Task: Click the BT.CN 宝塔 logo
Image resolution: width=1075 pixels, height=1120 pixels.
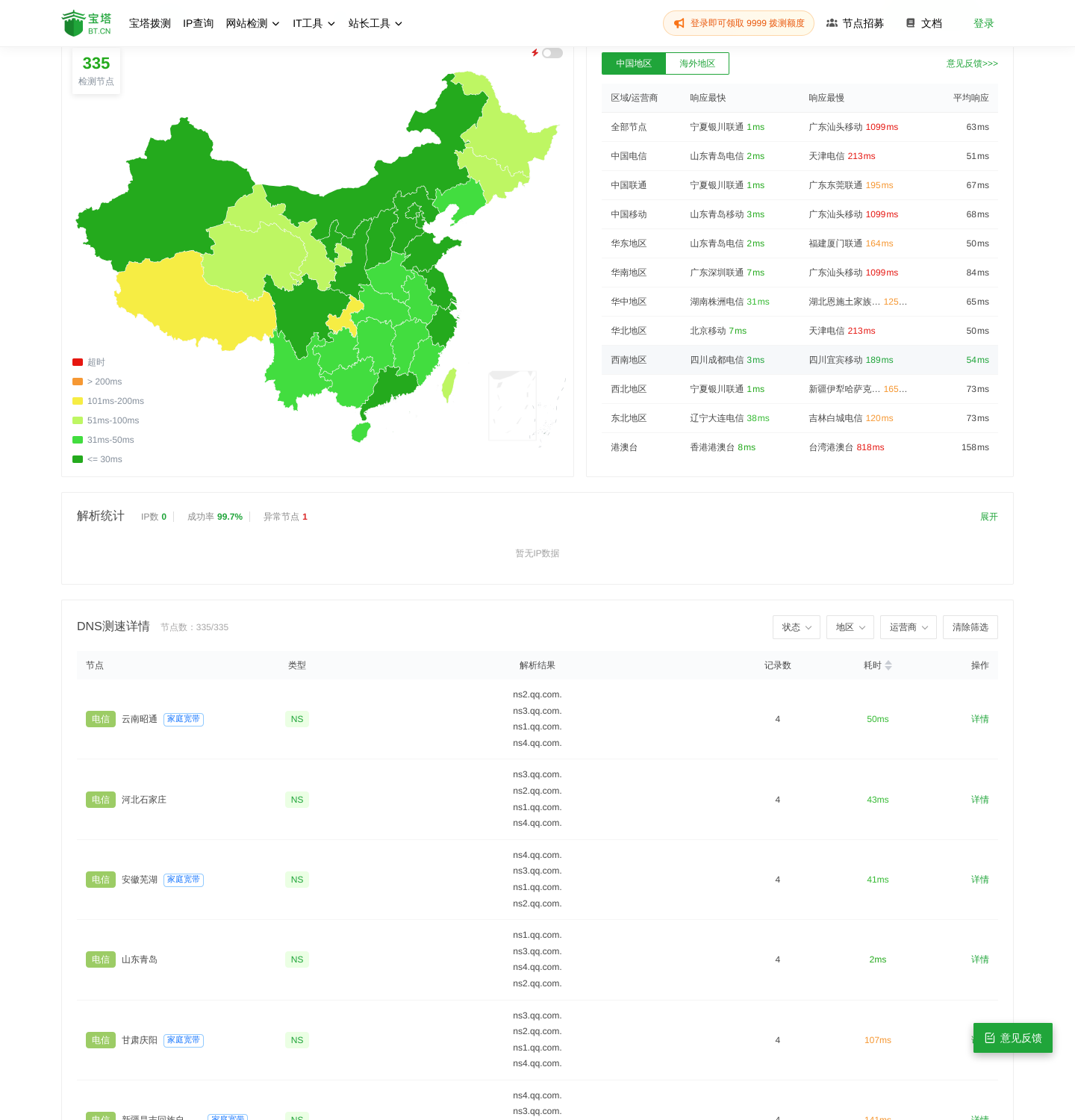Action: tap(87, 23)
